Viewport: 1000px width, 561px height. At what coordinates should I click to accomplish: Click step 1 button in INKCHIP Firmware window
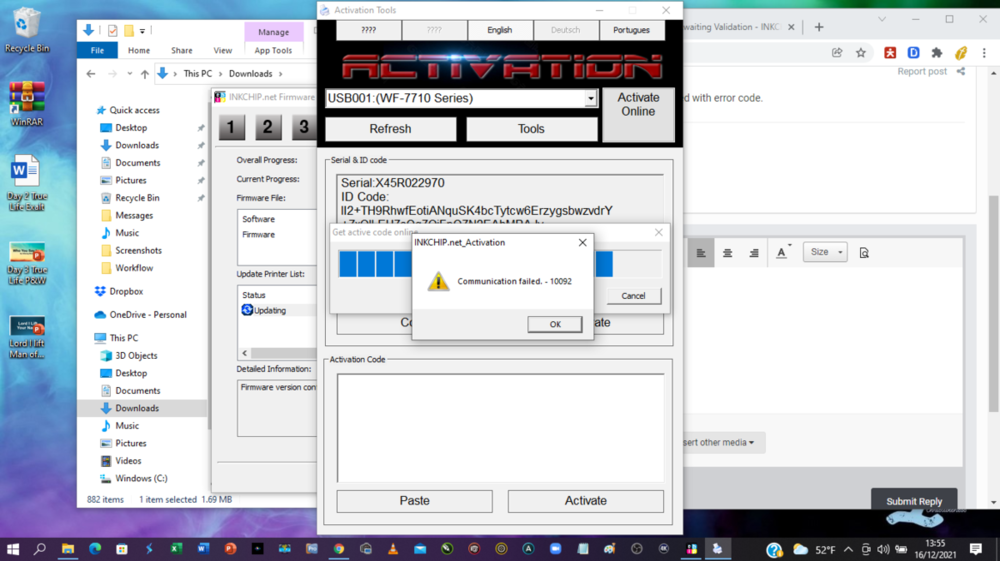coord(232,128)
